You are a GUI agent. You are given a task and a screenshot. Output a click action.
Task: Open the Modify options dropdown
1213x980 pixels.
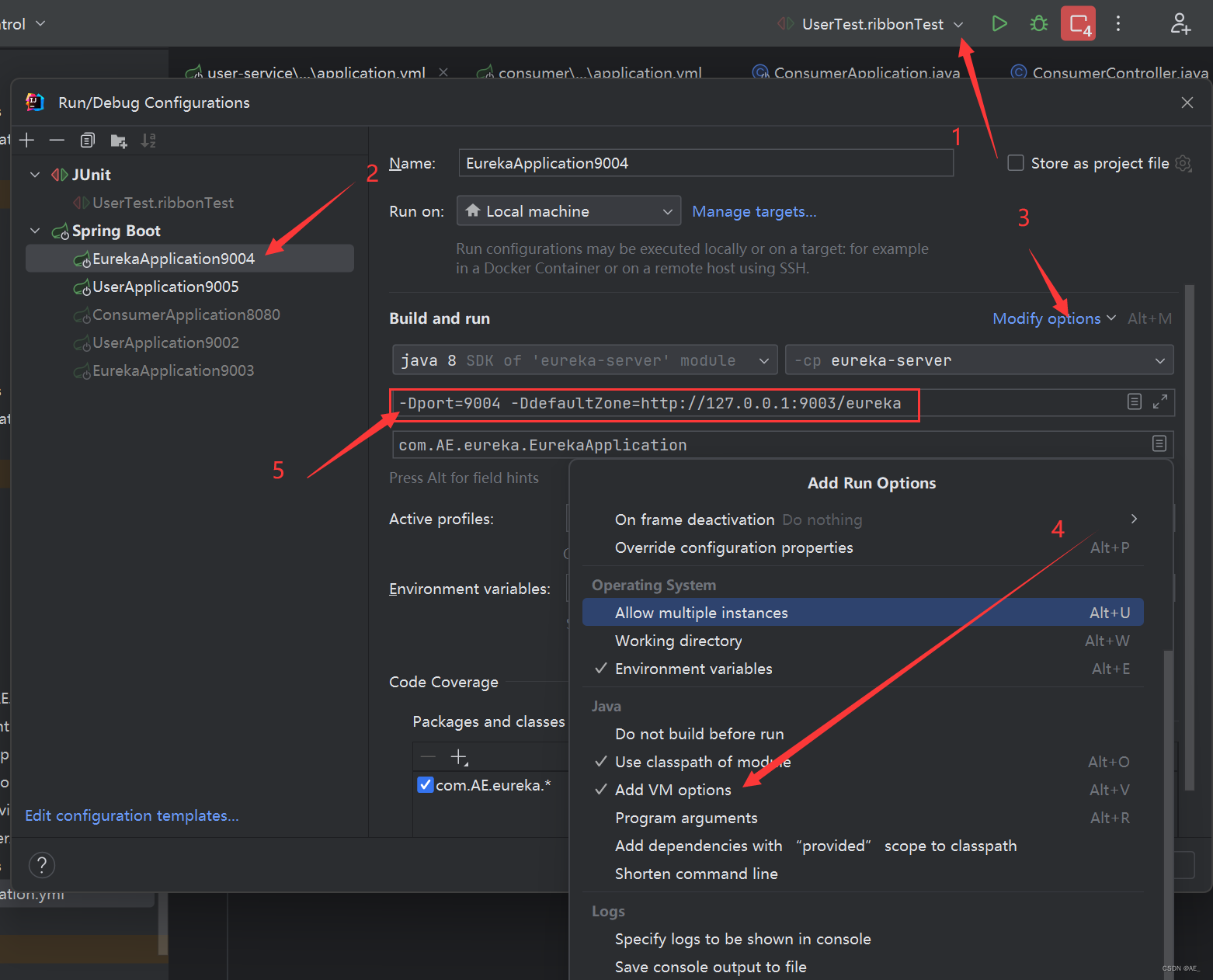click(x=1054, y=318)
